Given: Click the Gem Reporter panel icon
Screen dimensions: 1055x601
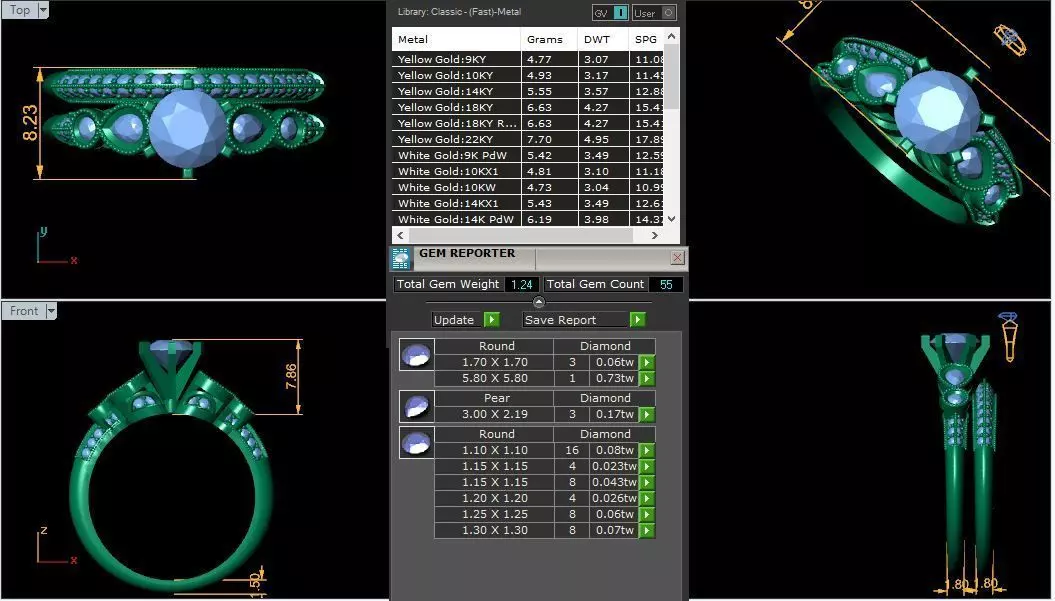Looking at the screenshot, I should (x=401, y=258).
